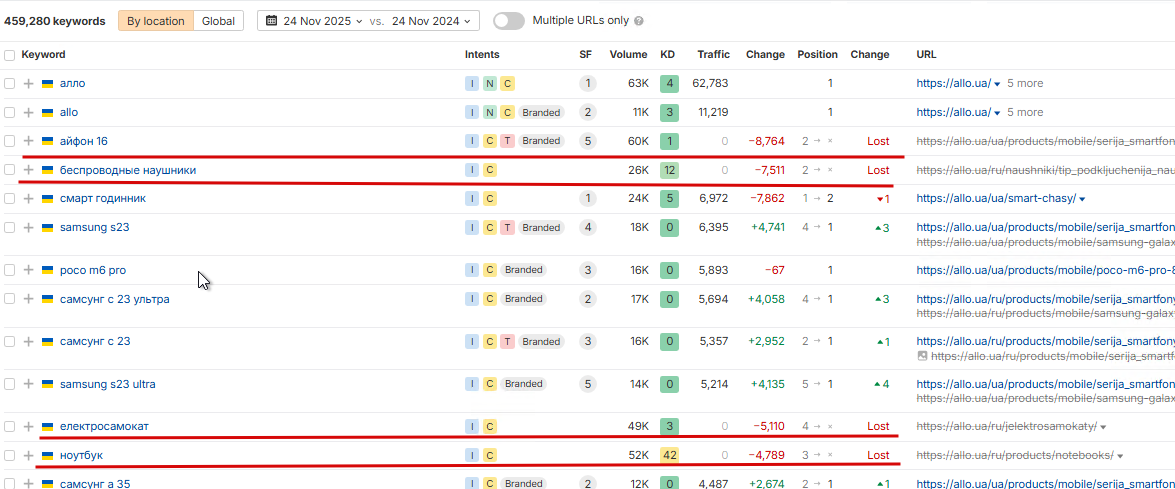Expand plus icon for samsung s23 ultra
This screenshot has width=1175, height=489.
coord(28,384)
